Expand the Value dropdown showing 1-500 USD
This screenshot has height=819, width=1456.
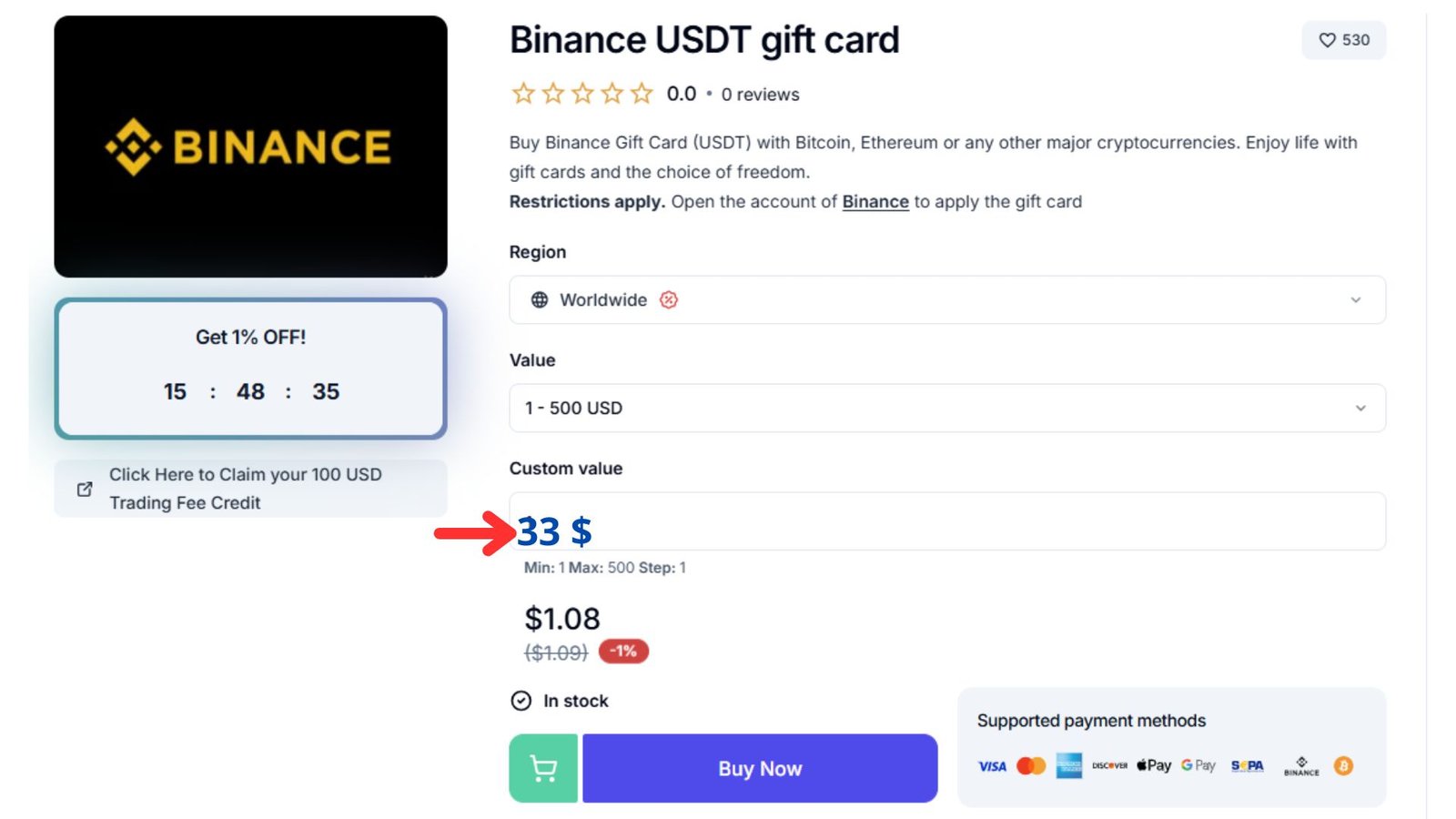tap(946, 408)
